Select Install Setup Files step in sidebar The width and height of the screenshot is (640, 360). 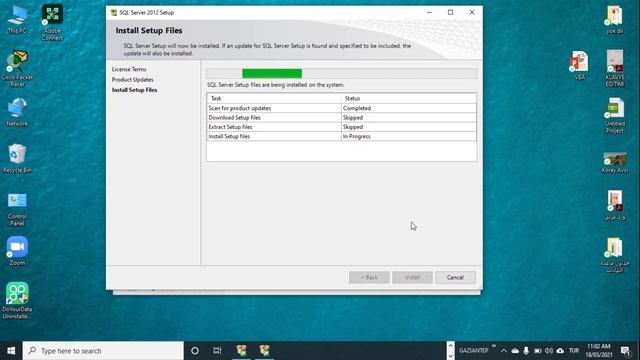(x=135, y=90)
